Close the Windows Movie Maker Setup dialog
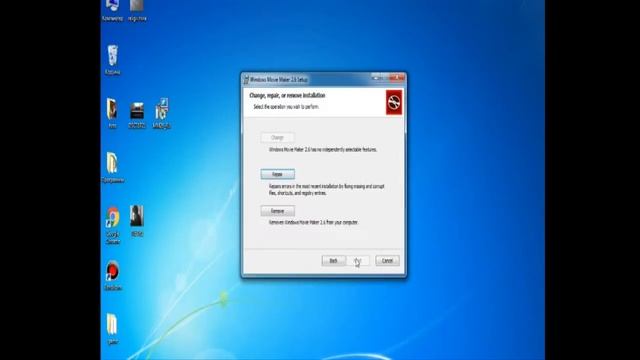This screenshot has width=640, height=360. pyautogui.click(x=396, y=78)
